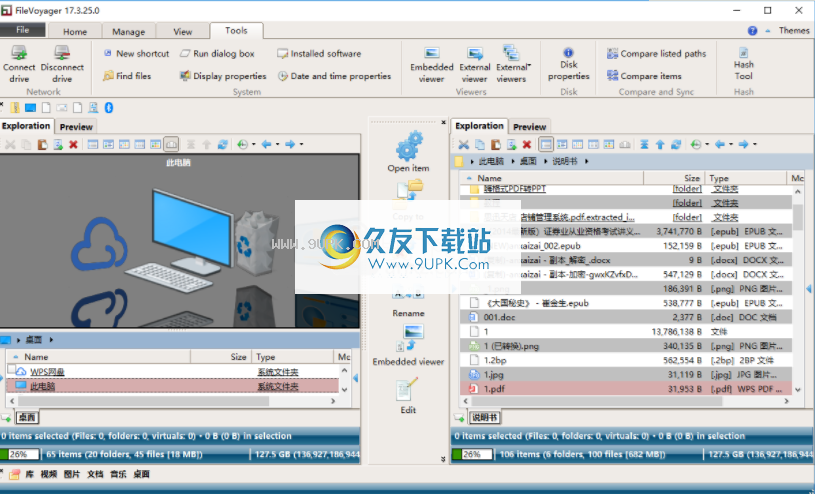Viewport: 816px width, 494px height.
Task: Switch to the Manage ribbon tab
Action: [129, 31]
